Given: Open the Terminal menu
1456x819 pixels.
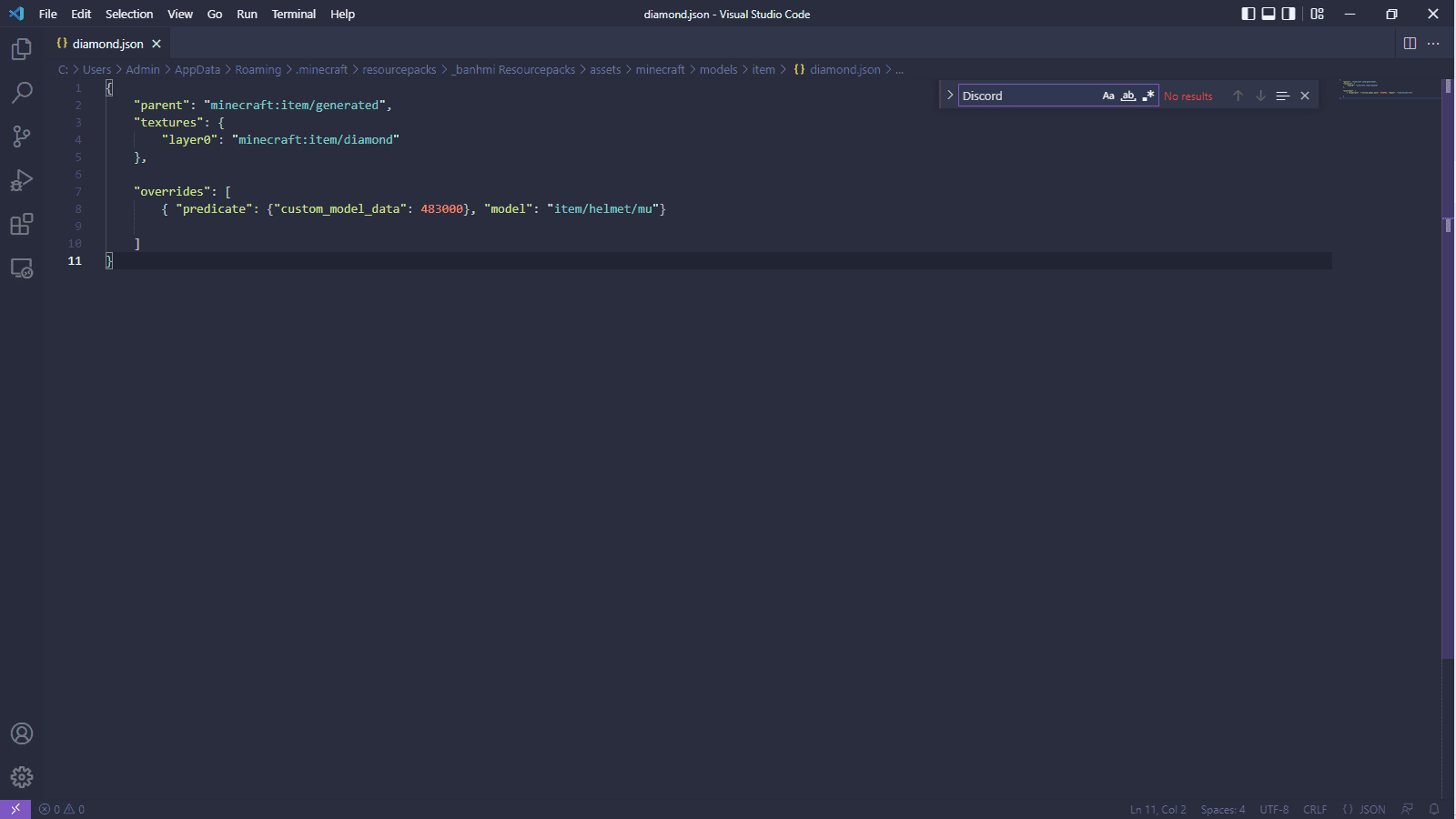Looking at the screenshot, I should [x=294, y=14].
